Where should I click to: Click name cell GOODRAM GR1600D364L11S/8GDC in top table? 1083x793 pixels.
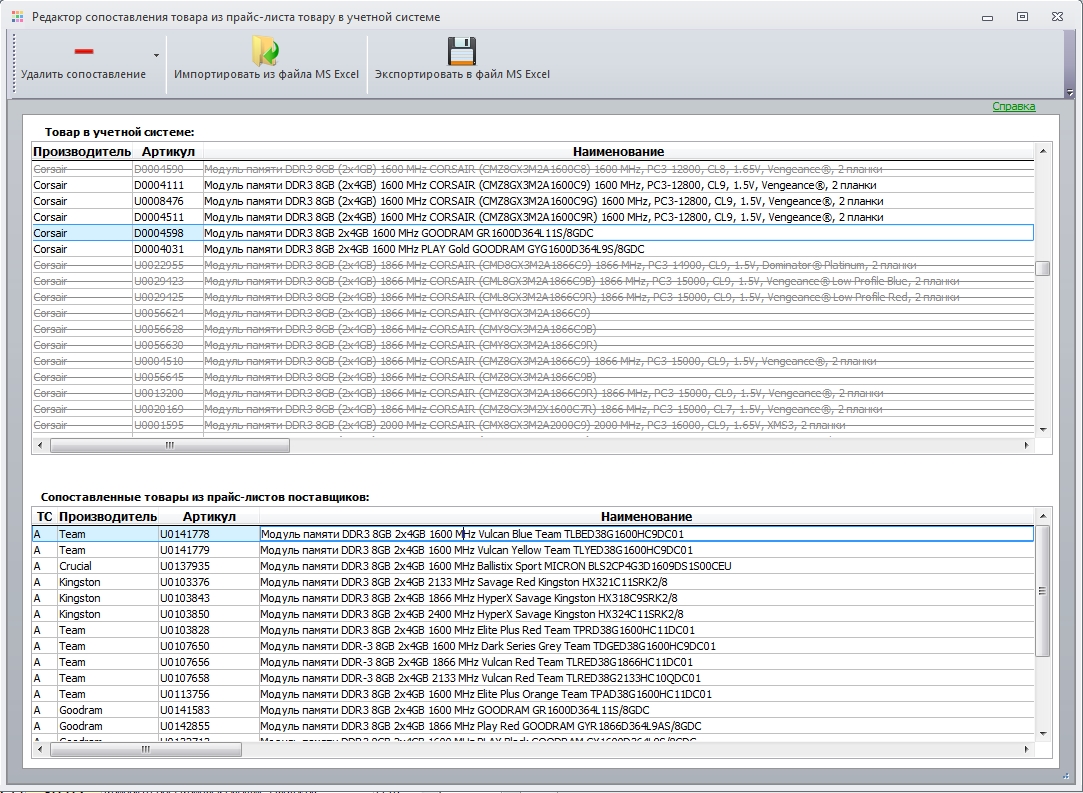pos(618,233)
